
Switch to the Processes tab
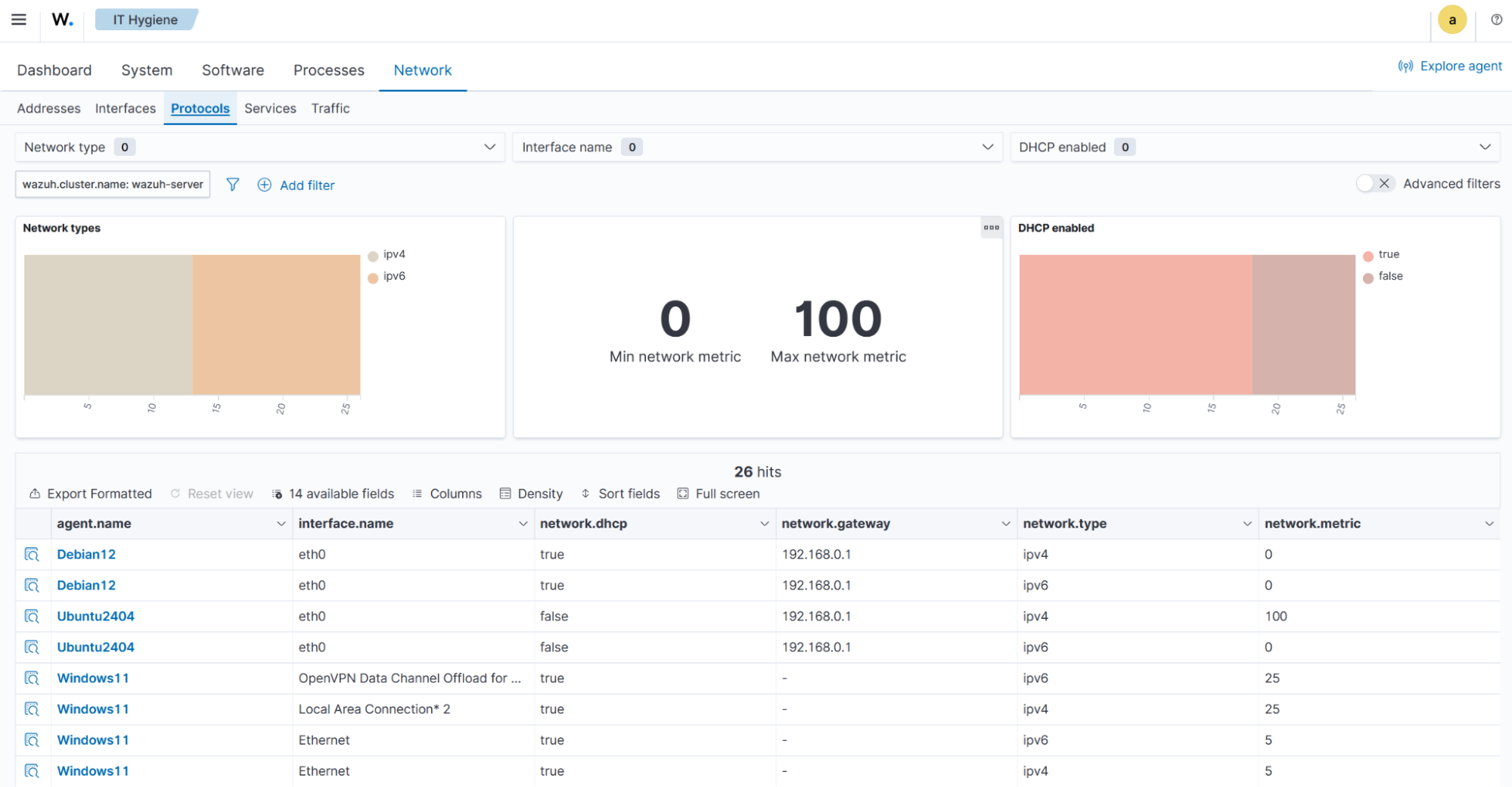coord(328,70)
